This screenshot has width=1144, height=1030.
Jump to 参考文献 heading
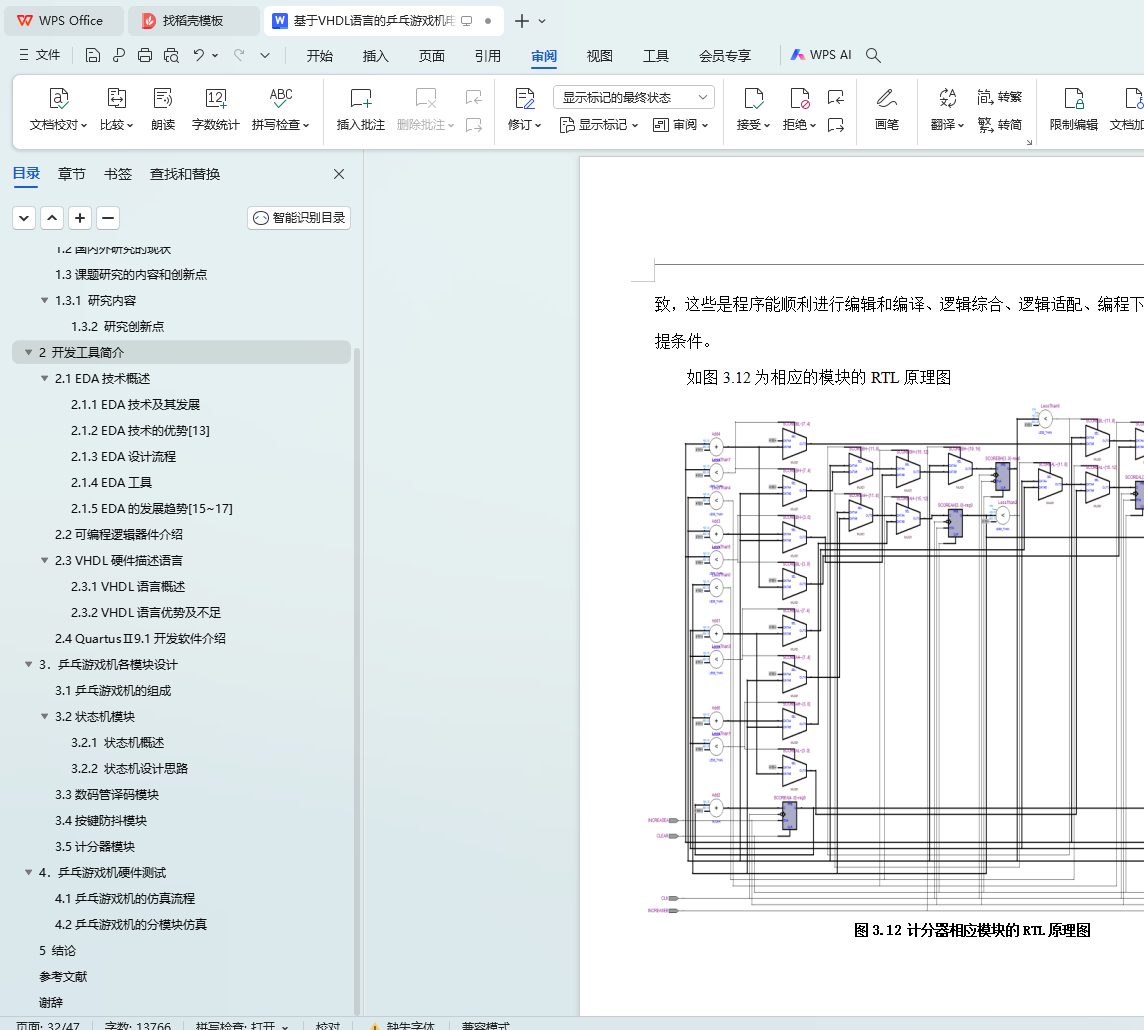[x=63, y=976]
